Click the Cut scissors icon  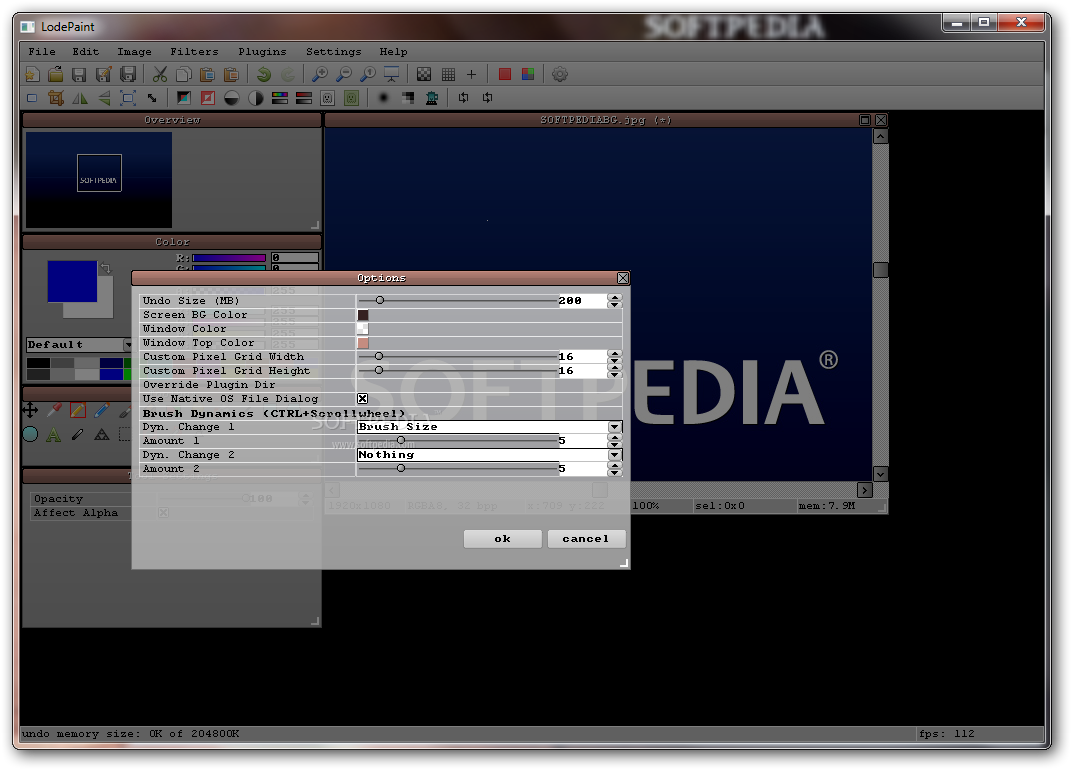(160, 75)
